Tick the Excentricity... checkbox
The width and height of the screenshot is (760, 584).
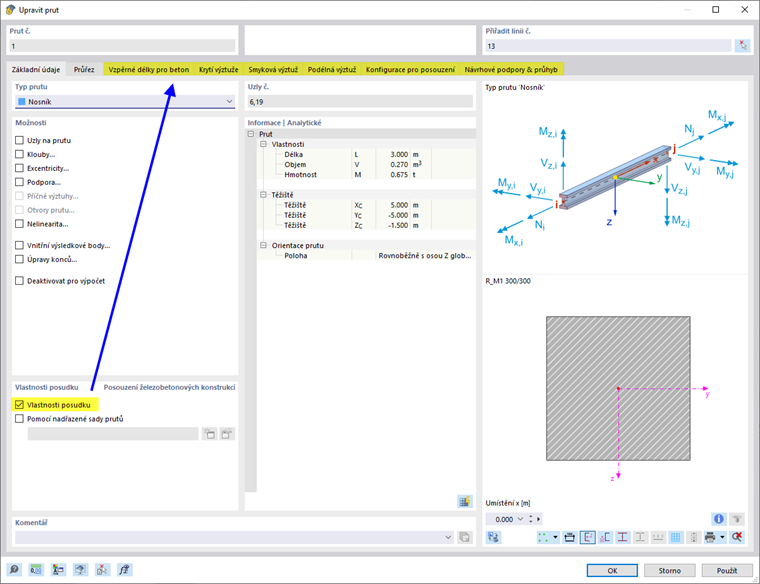tap(19, 168)
